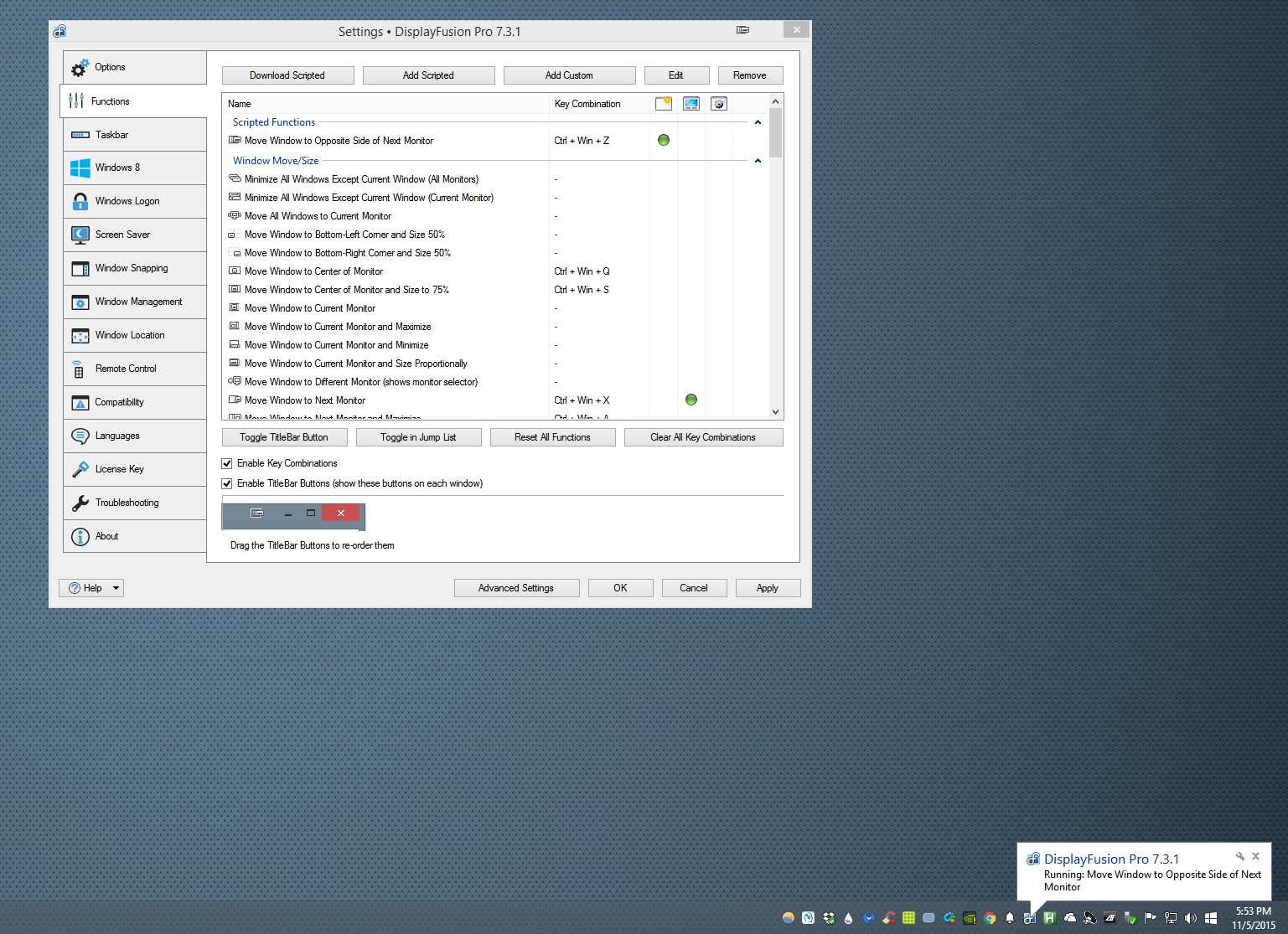This screenshot has height=934, width=1288.
Task: Open the Help dropdown arrow
Action: [116, 588]
